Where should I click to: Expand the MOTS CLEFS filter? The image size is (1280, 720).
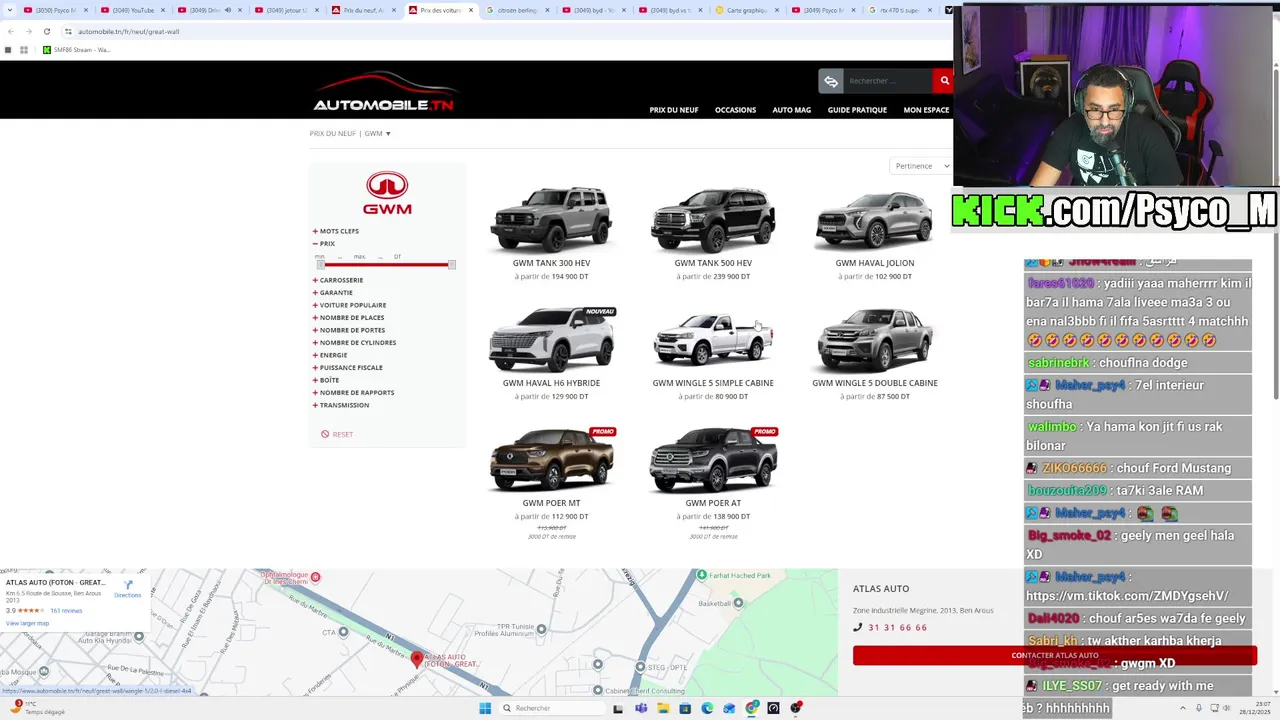click(336, 231)
